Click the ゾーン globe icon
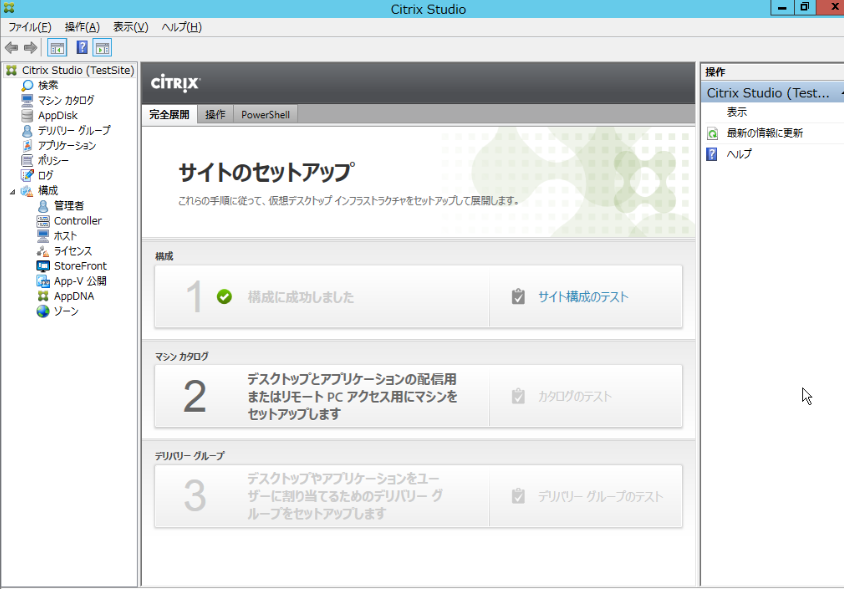The width and height of the screenshot is (844, 589). [x=43, y=311]
